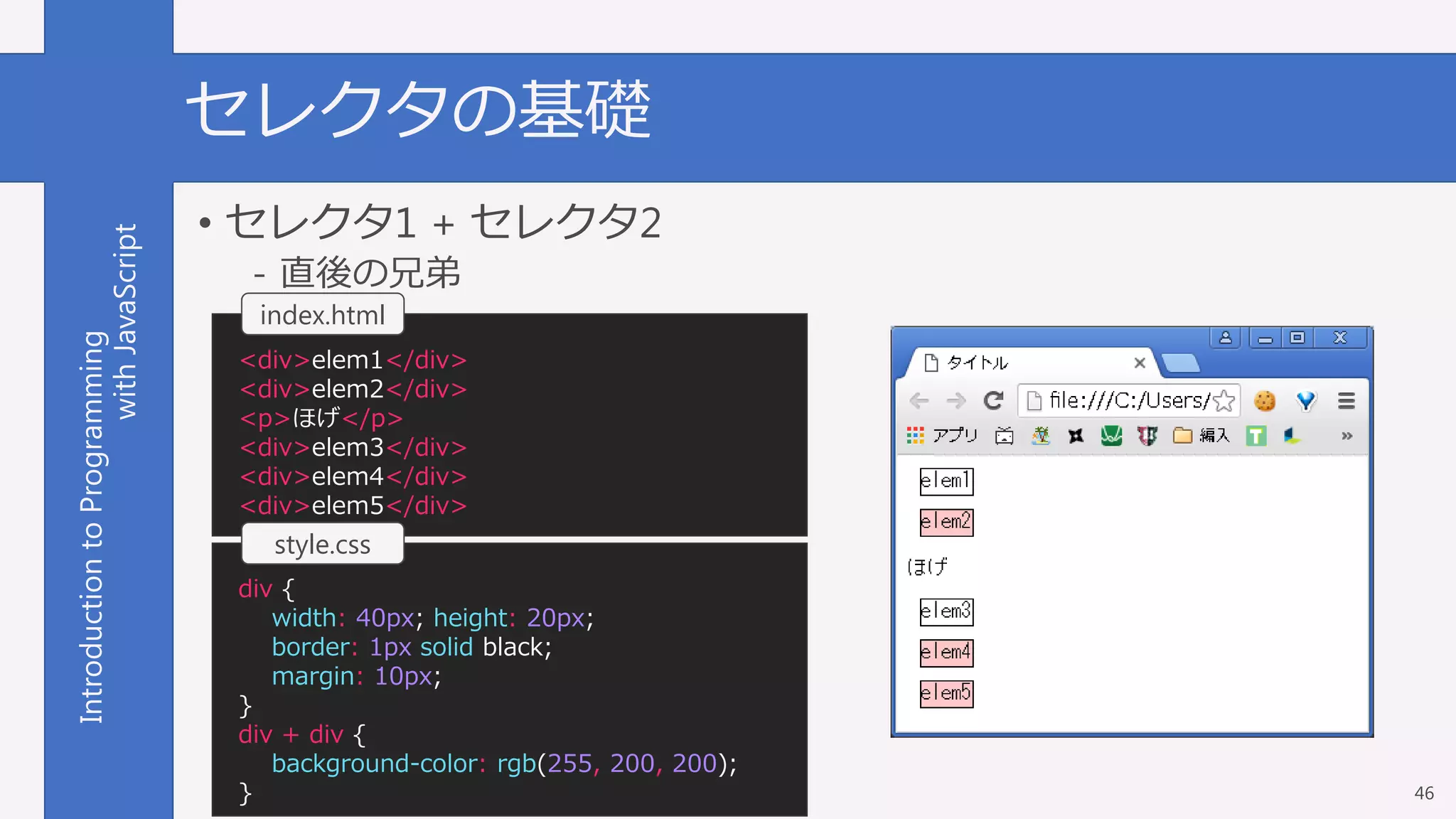The width and height of the screenshot is (1456, 819).
Task: Open the black shuriken bookmark icon
Action: click(1076, 435)
